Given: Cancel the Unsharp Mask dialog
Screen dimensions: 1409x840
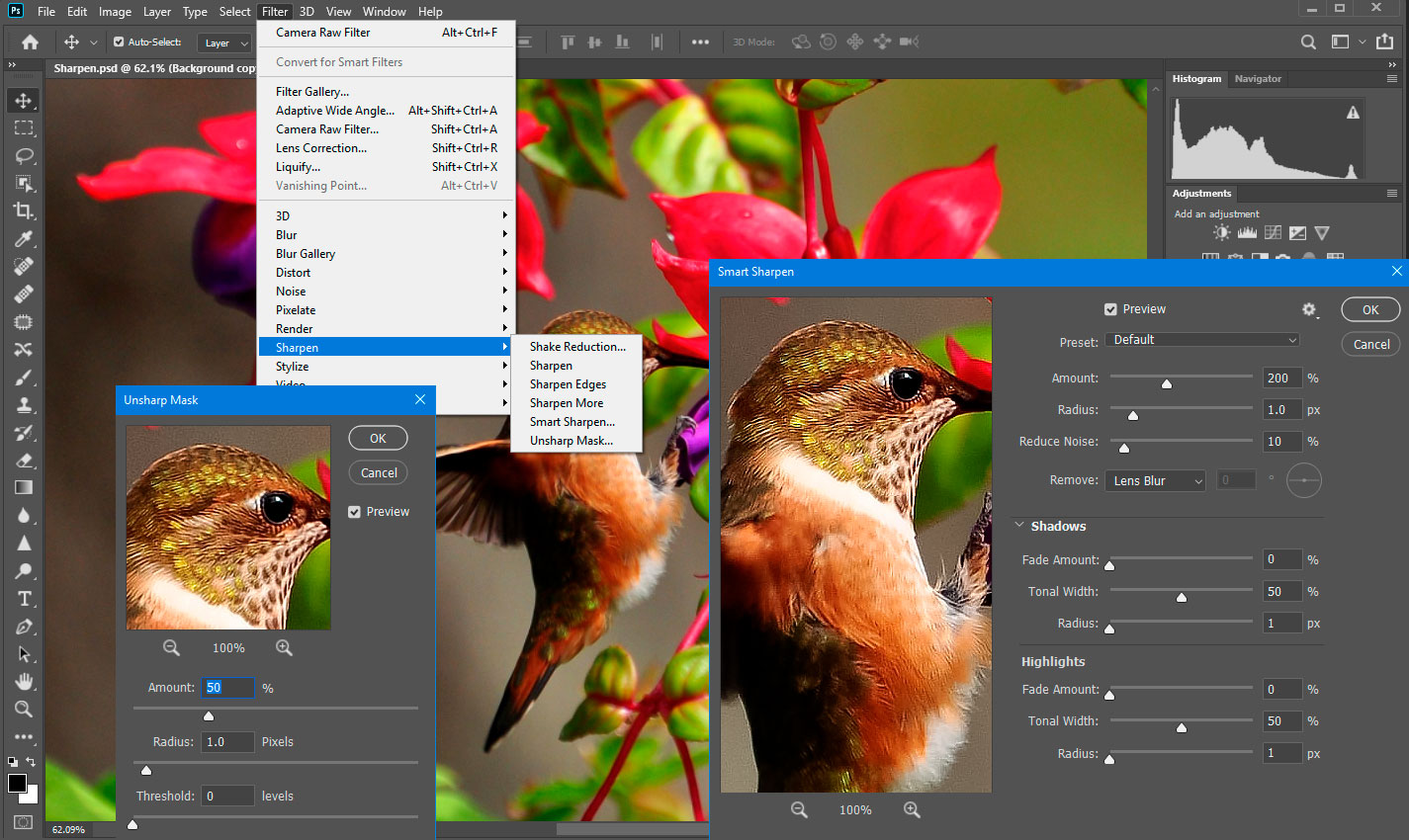Looking at the screenshot, I should (378, 472).
